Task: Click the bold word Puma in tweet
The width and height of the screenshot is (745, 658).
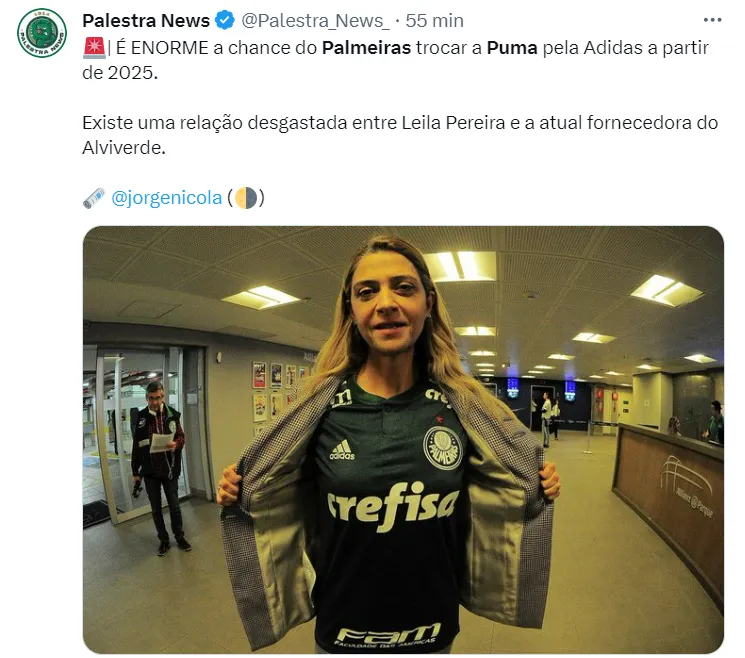Action: (512, 48)
